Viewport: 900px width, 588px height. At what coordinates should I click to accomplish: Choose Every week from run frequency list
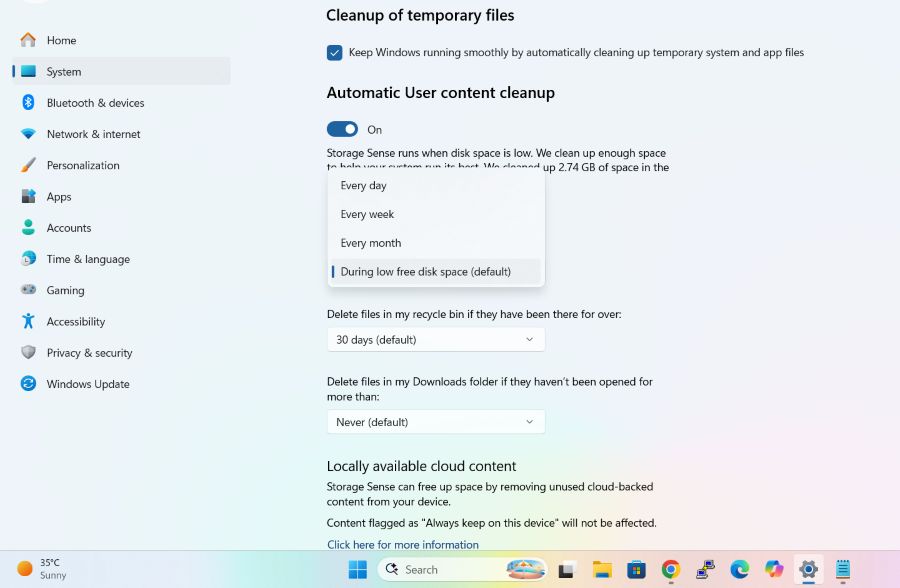click(x=436, y=214)
